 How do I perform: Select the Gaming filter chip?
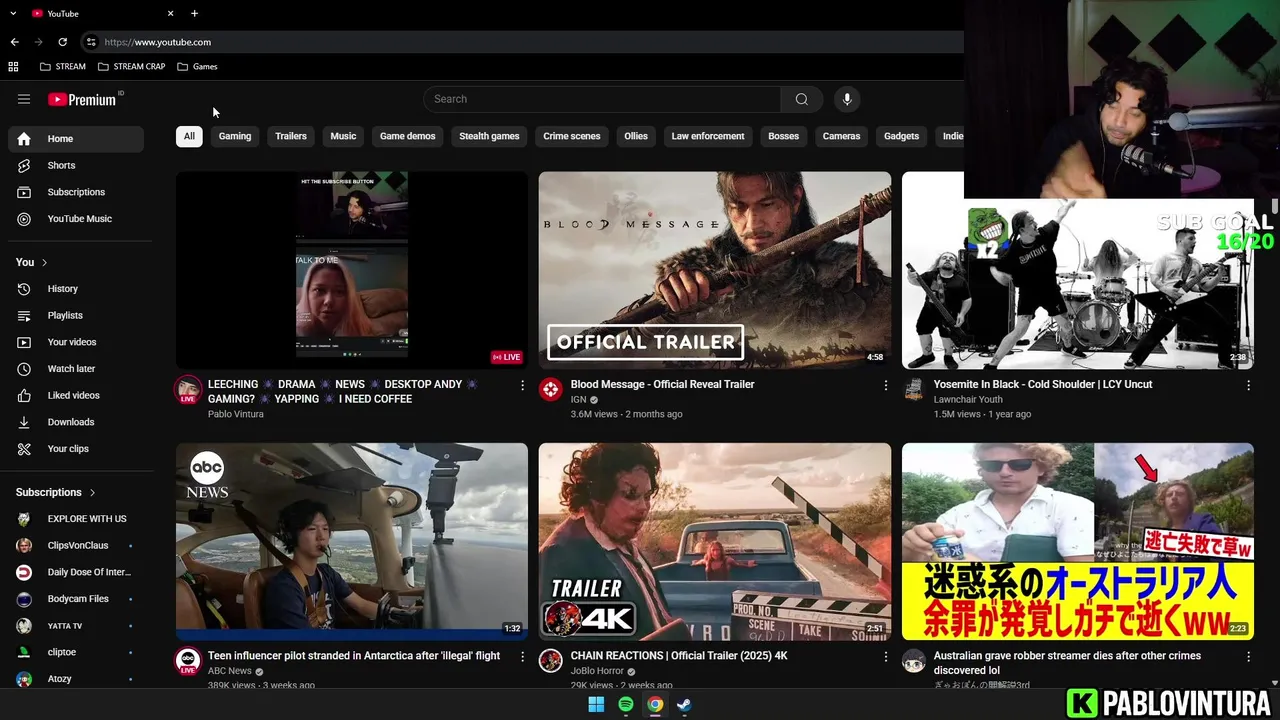point(235,136)
